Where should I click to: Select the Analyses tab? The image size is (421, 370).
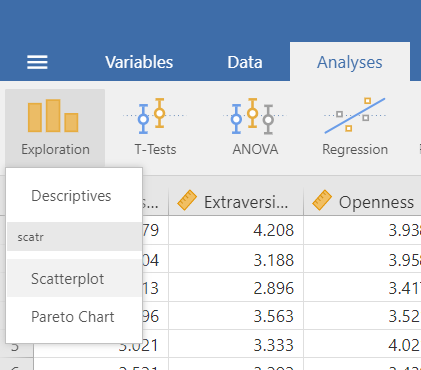[350, 62]
